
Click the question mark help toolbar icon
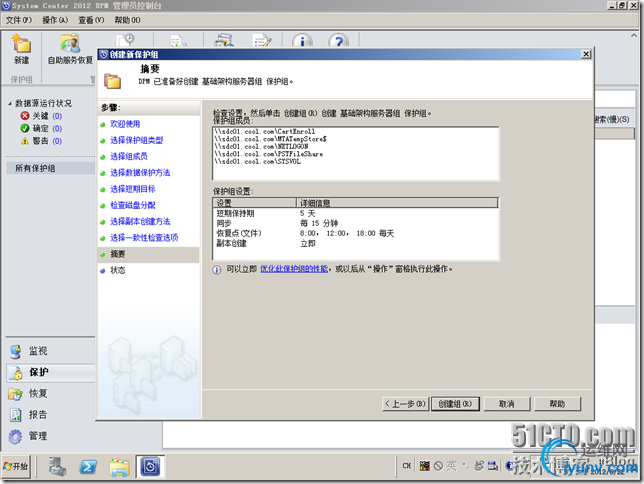click(x=339, y=41)
